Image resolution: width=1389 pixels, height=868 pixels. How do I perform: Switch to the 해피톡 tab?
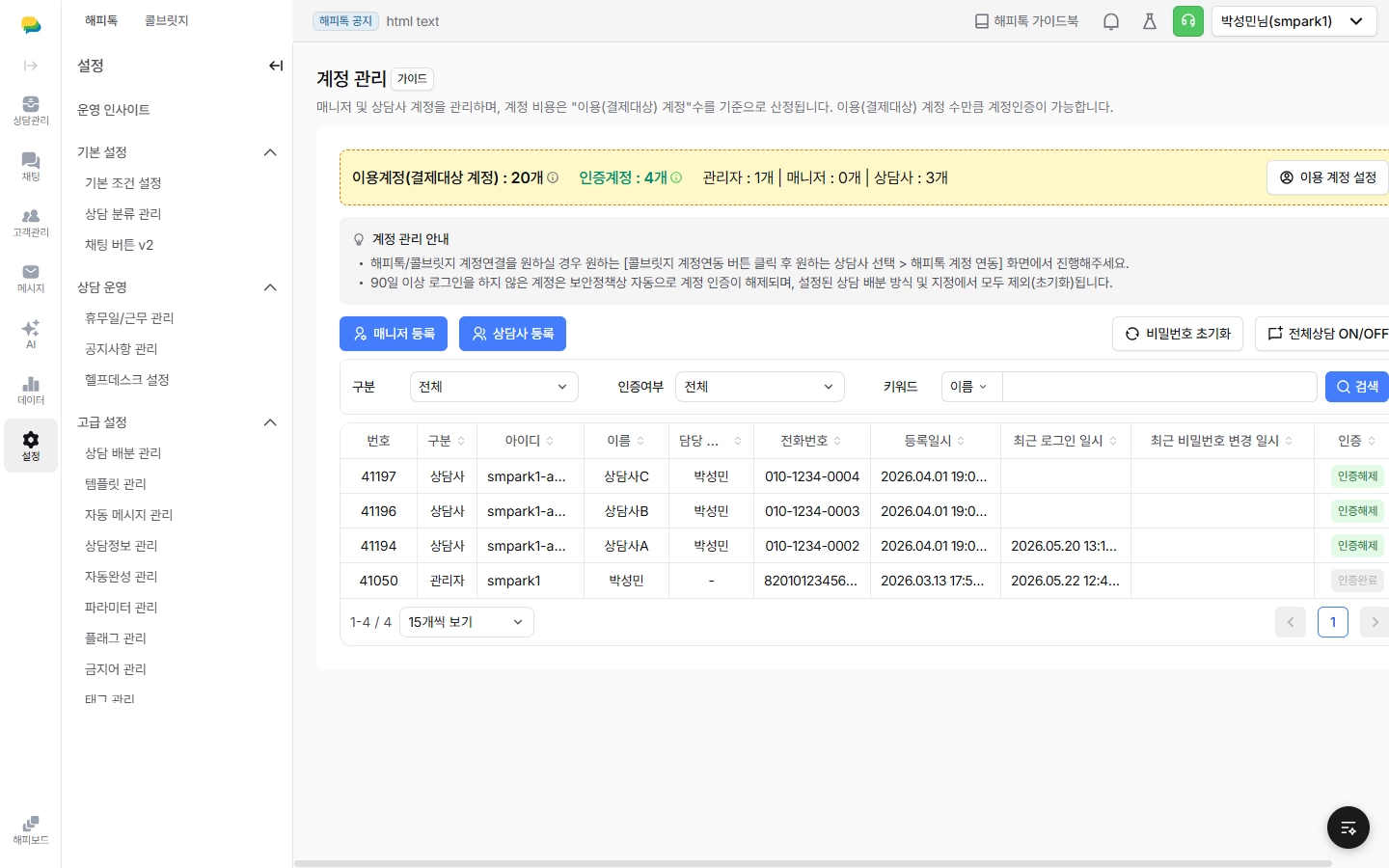pyautogui.click(x=101, y=20)
